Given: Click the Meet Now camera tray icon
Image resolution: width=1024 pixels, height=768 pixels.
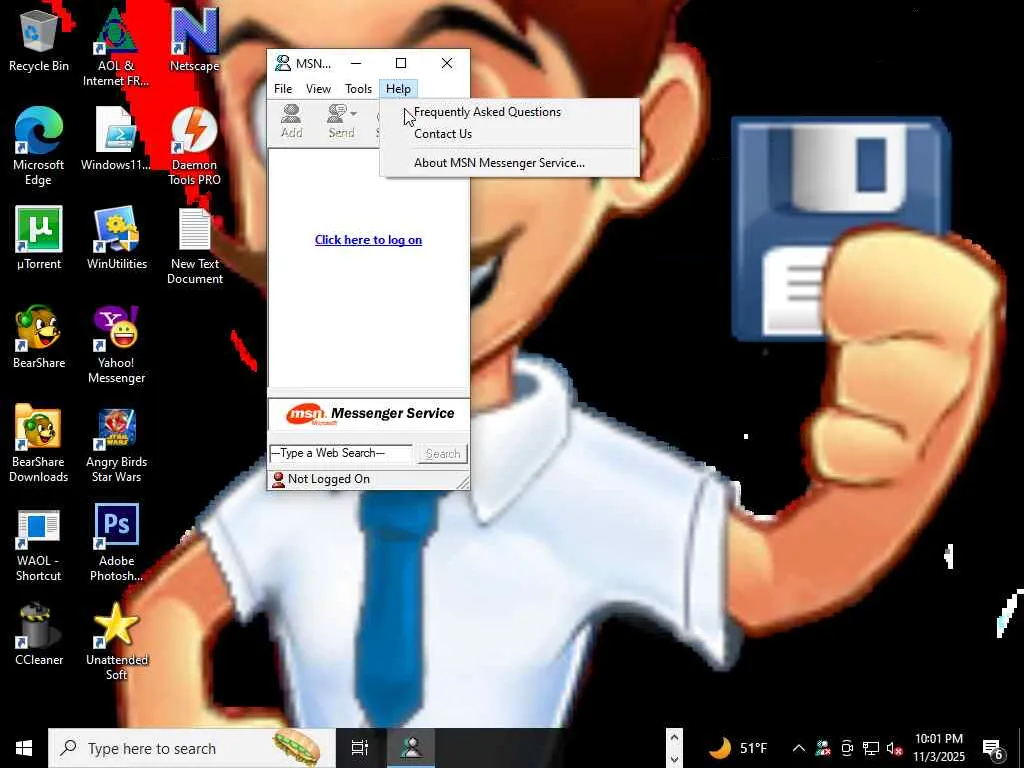Looking at the screenshot, I should [x=847, y=748].
